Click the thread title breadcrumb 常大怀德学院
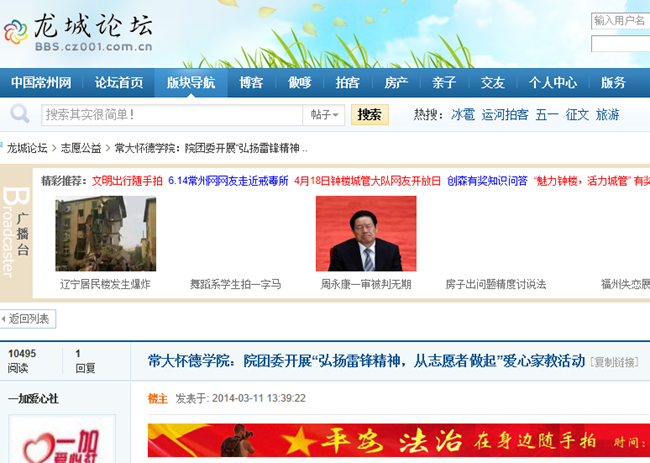This screenshot has width=650, height=463. tap(211, 148)
